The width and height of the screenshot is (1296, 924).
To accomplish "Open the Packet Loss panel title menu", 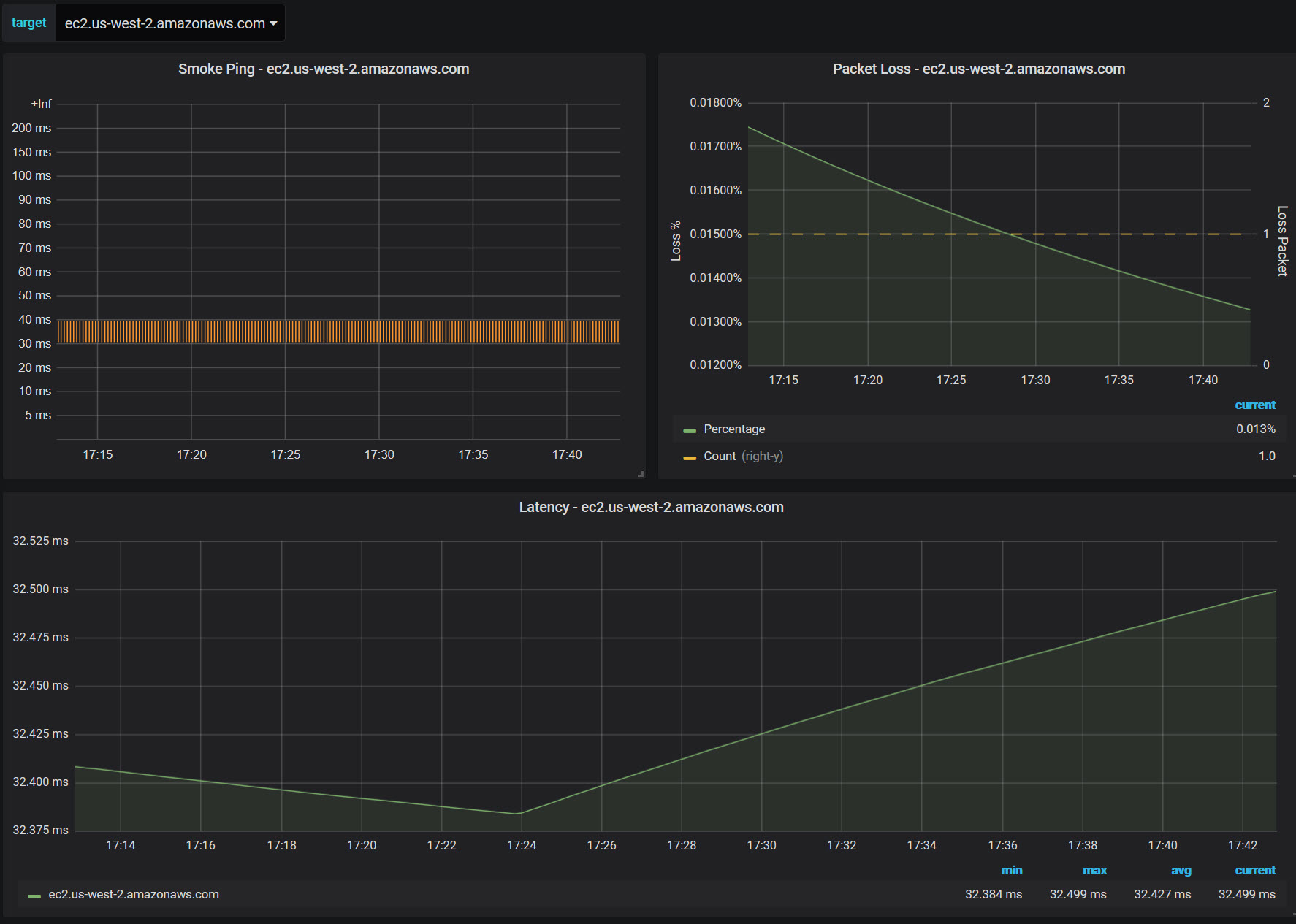I will [979, 69].
